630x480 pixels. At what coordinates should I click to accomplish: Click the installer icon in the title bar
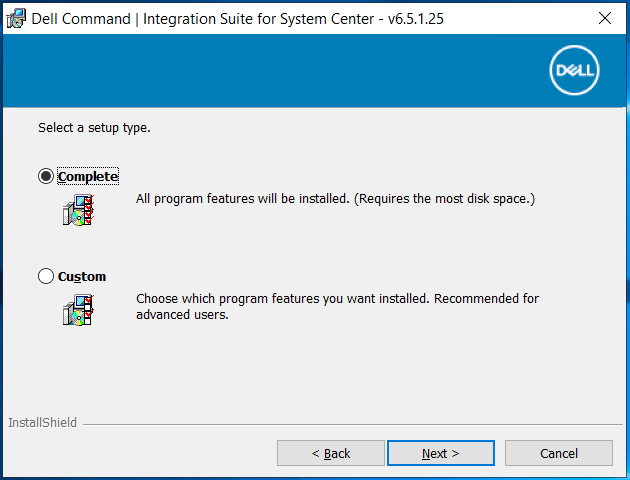[16, 18]
